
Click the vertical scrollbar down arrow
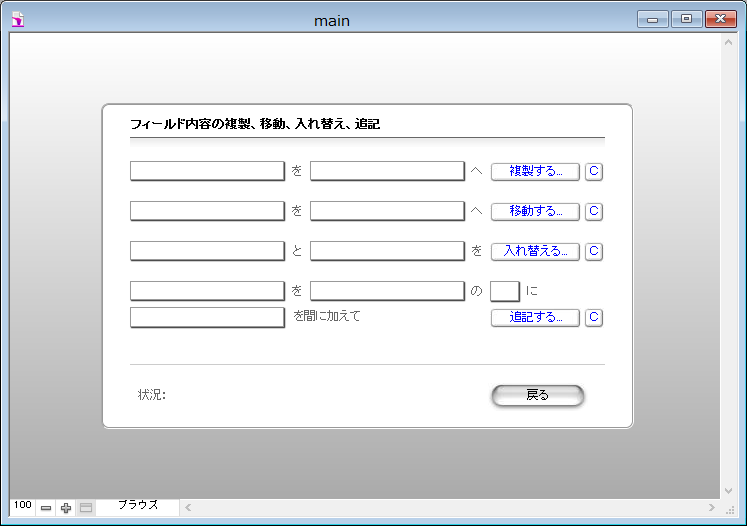(x=727, y=491)
